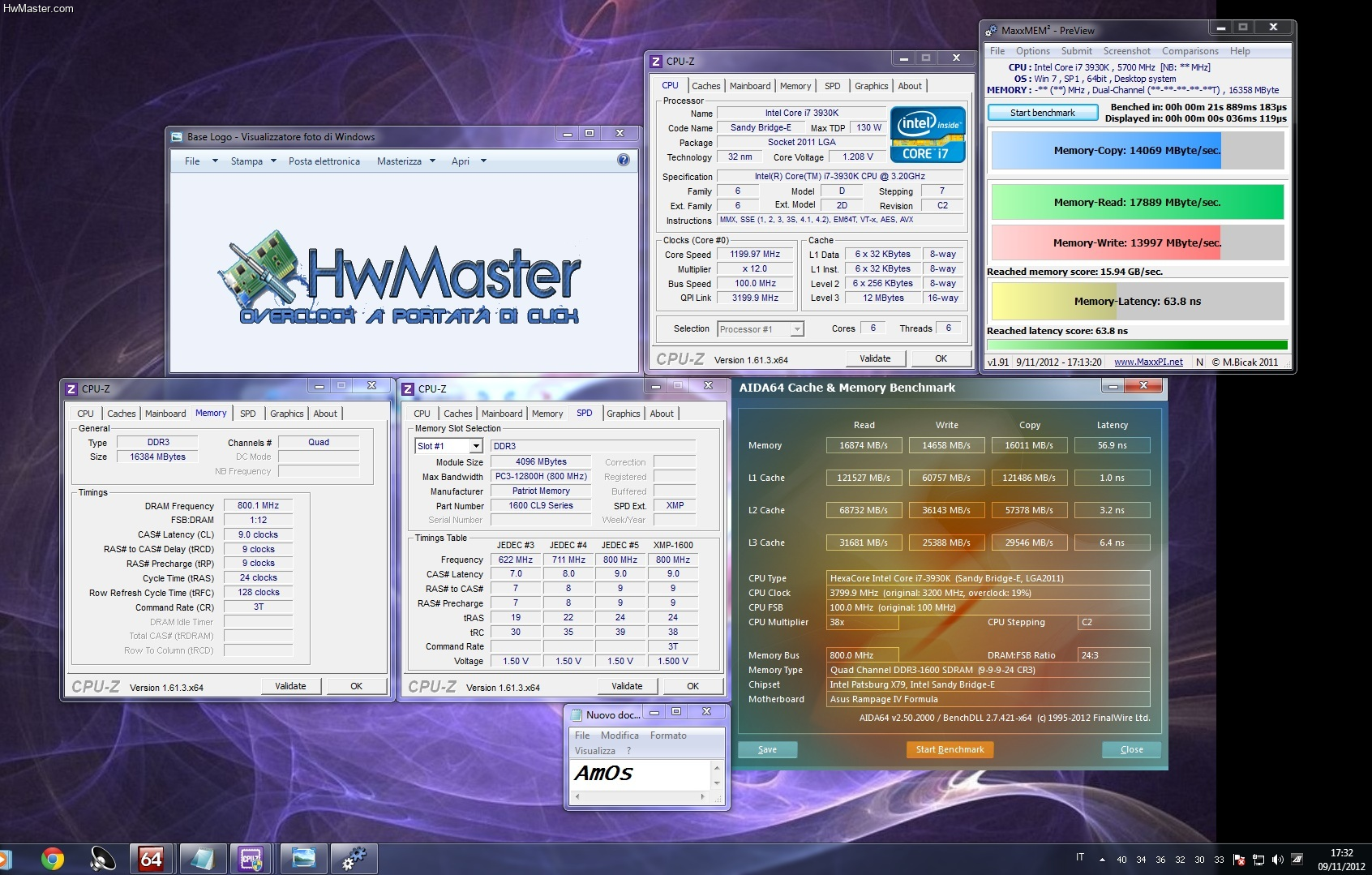Click Start benchmark in MaxxMEM
Viewport: 1372px width, 875px height.
tap(1042, 113)
